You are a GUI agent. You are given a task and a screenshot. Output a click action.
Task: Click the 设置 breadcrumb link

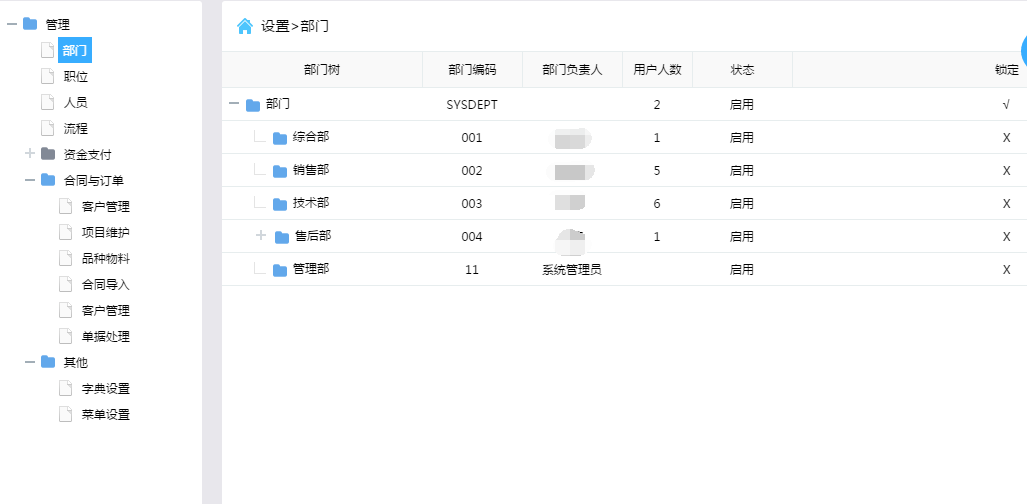pos(275,27)
